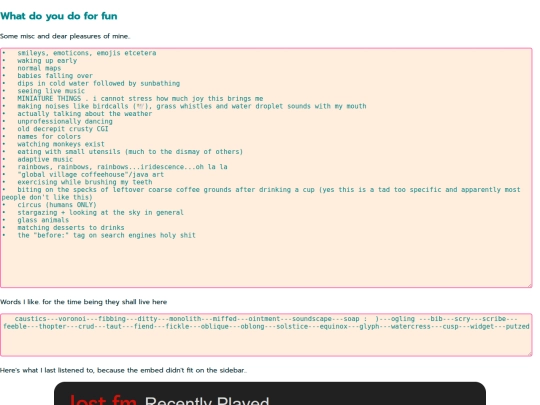This screenshot has width=540, height=405.
Task: Click the 'babies falling over' line
Action: click(55, 76)
